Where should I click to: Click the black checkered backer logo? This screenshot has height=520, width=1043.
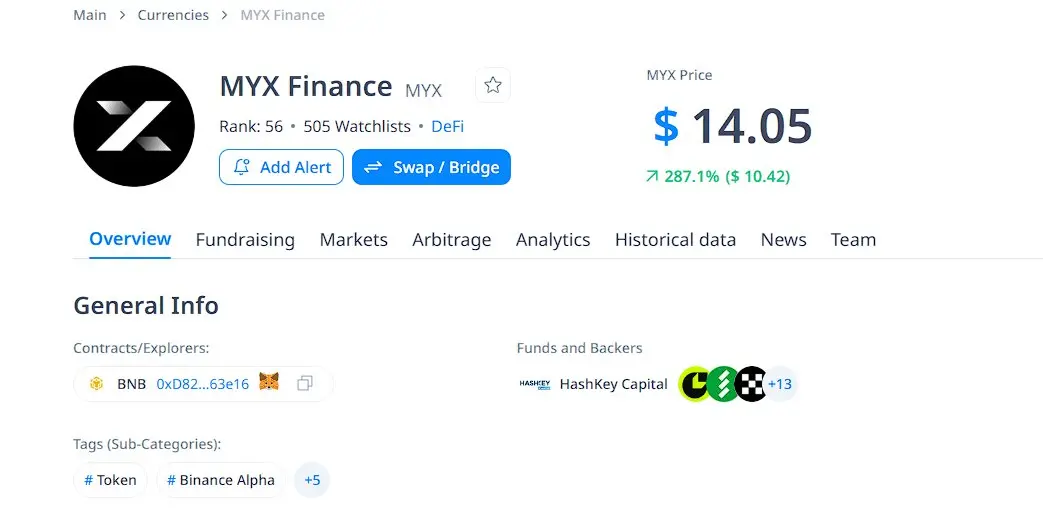[752, 384]
